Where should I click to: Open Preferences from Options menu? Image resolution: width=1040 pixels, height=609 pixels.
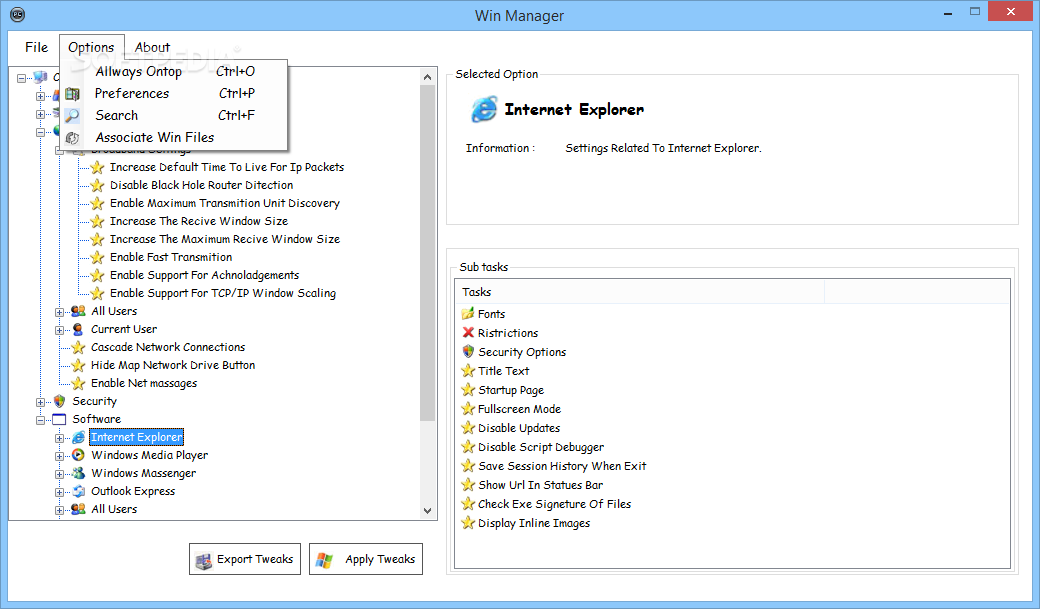pos(175,93)
